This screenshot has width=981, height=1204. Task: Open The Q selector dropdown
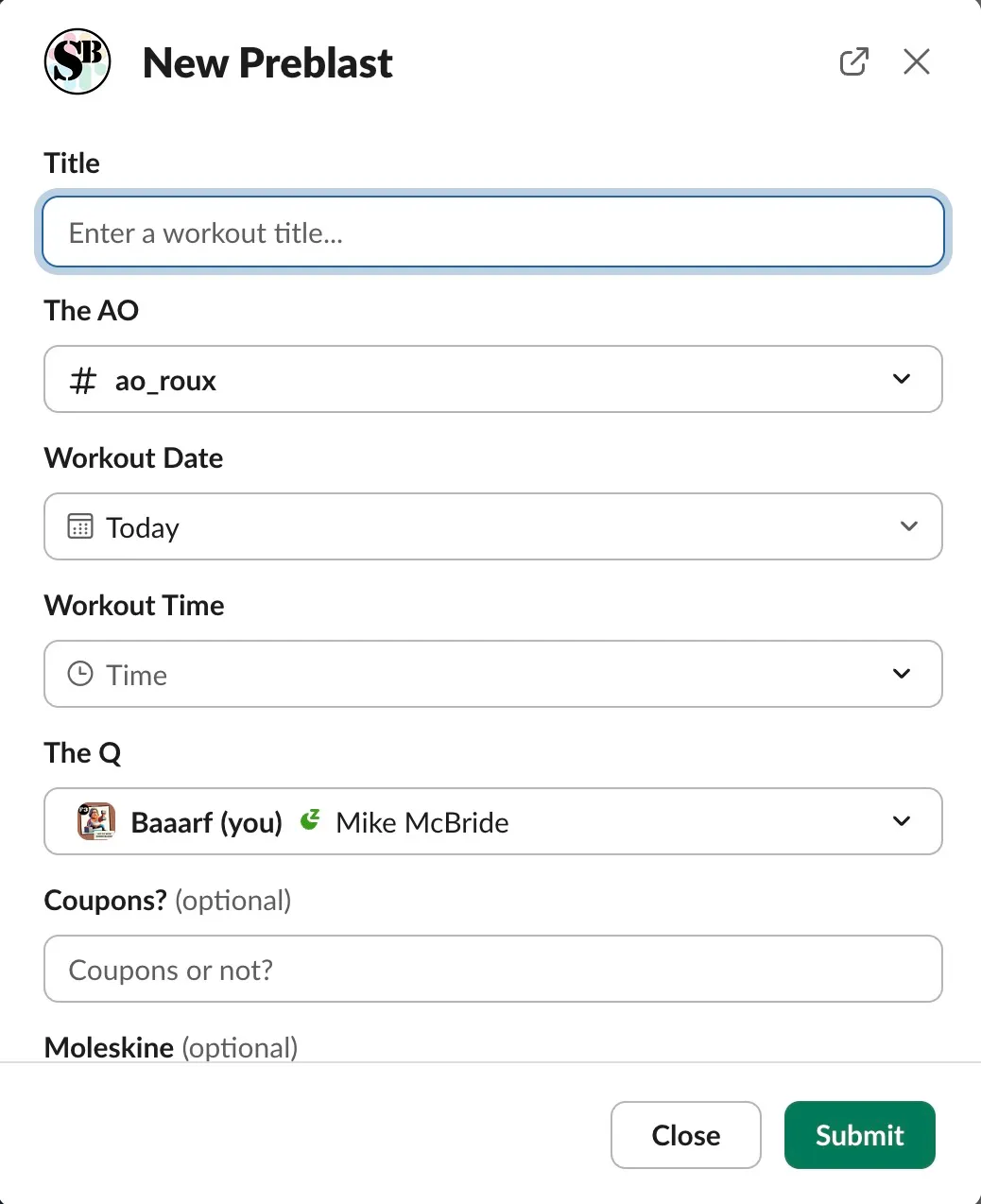901,821
